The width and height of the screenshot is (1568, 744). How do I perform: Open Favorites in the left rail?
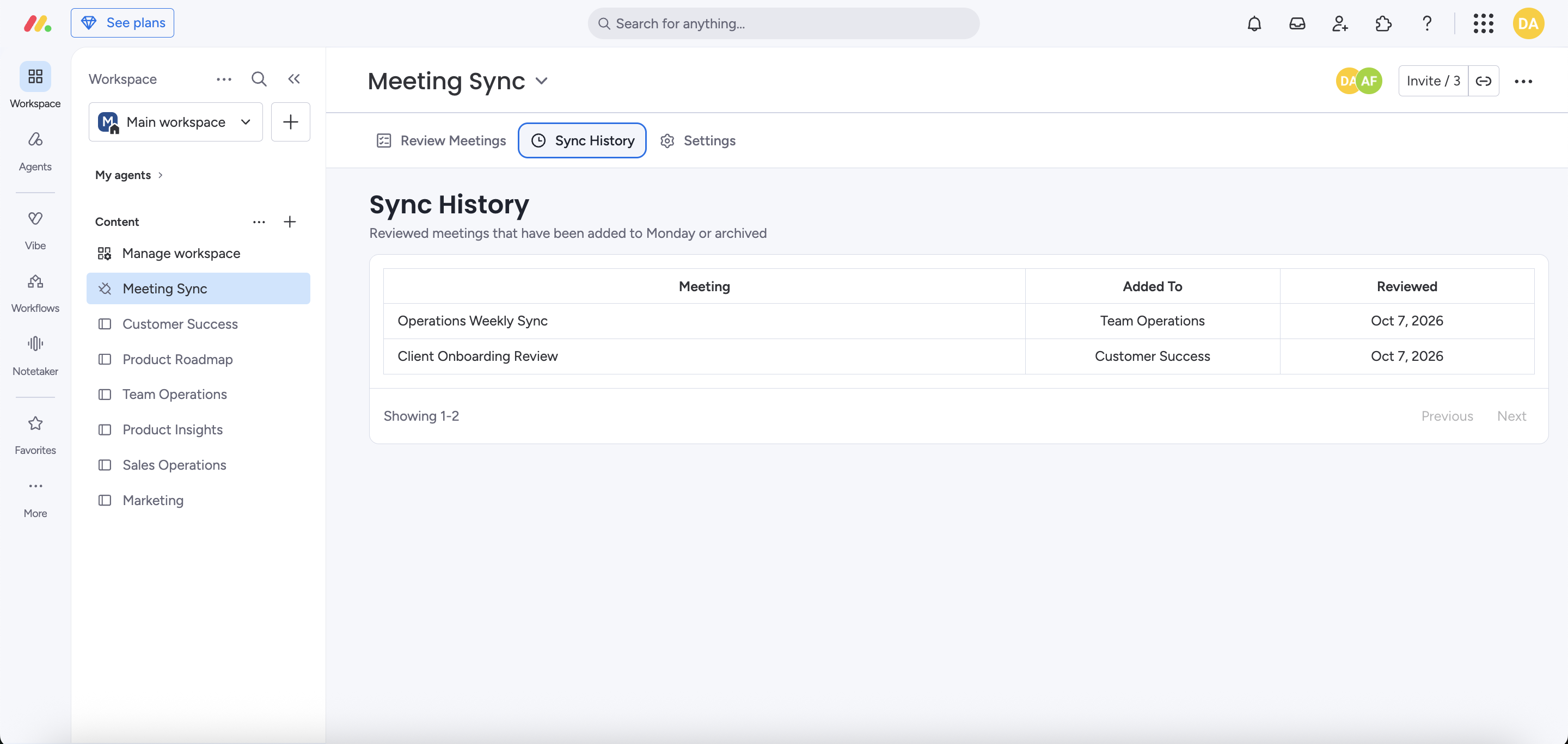coord(35,435)
